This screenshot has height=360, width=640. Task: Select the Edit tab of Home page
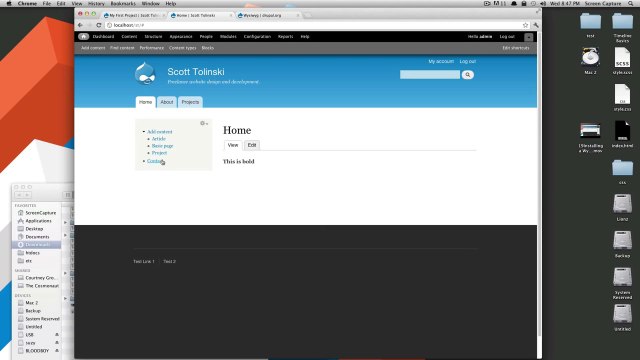tap(252, 145)
